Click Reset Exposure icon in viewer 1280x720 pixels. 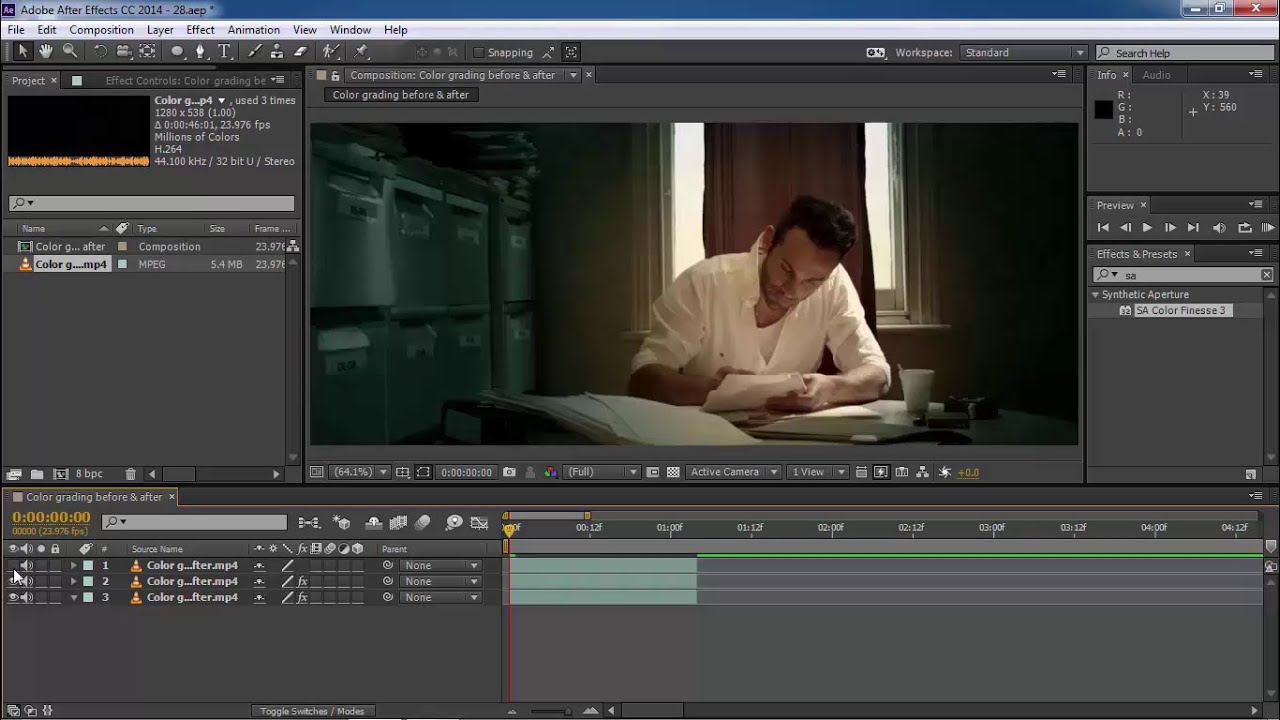coord(945,472)
